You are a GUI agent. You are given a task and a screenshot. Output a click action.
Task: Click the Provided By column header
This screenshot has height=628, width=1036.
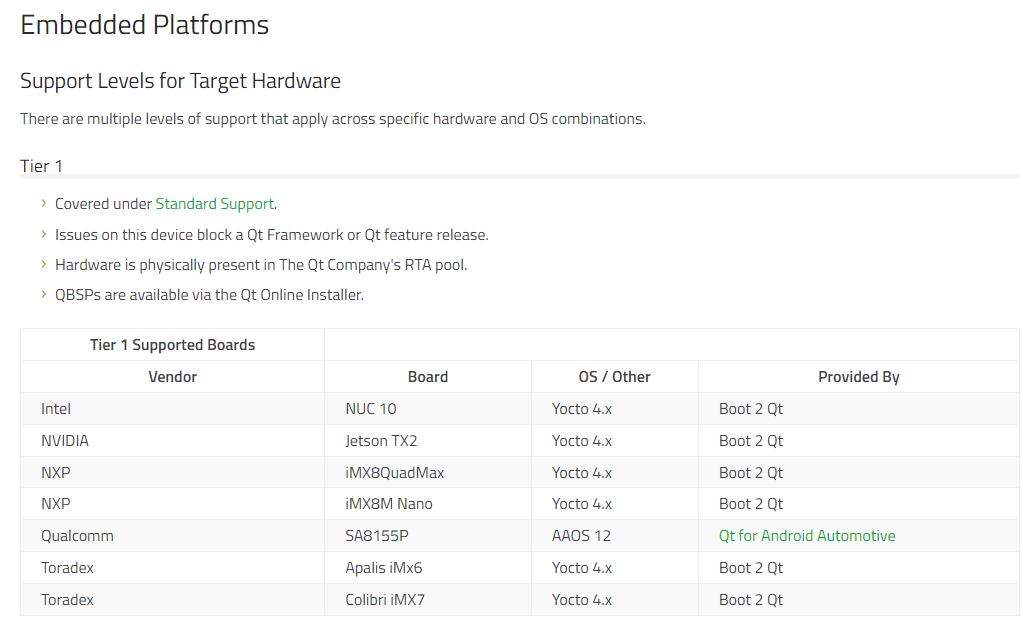[x=858, y=377]
